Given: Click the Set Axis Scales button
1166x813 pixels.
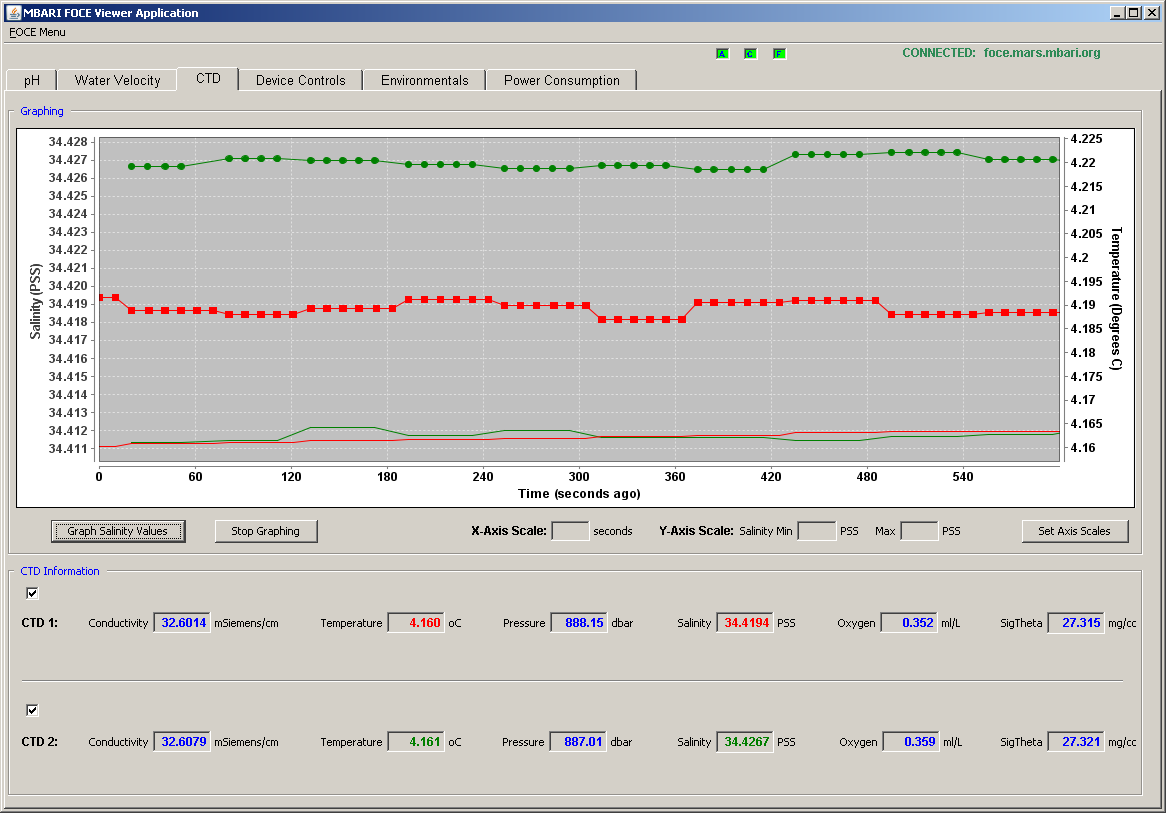Looking at the screenshot, I should [x=1075, y=531].
